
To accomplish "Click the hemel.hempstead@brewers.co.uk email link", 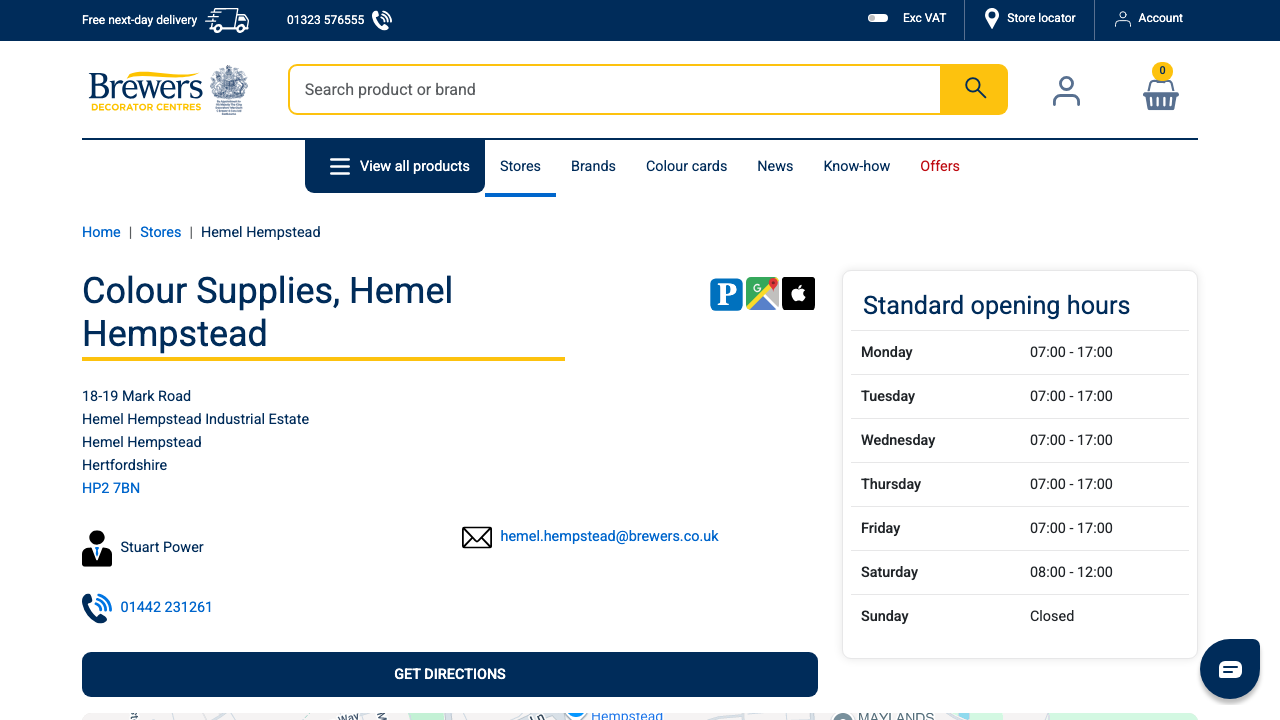I will pos(609,536).
